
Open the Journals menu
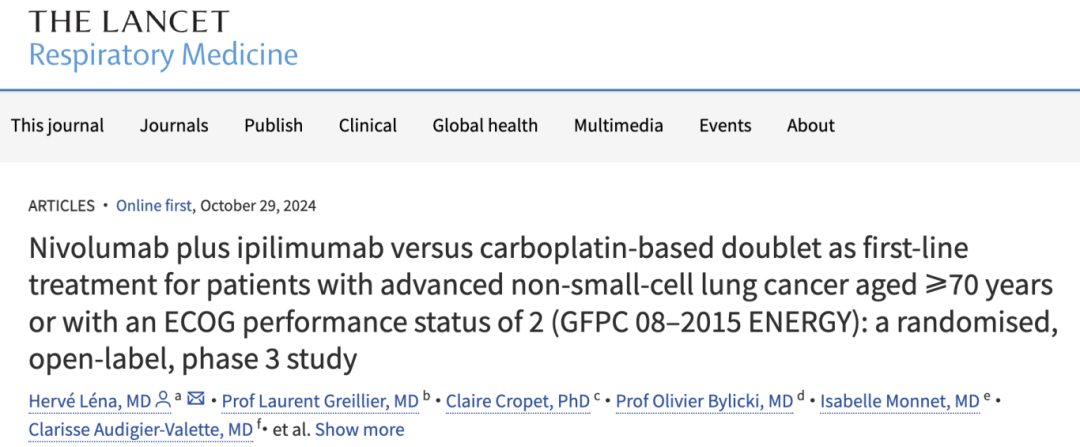174,125
